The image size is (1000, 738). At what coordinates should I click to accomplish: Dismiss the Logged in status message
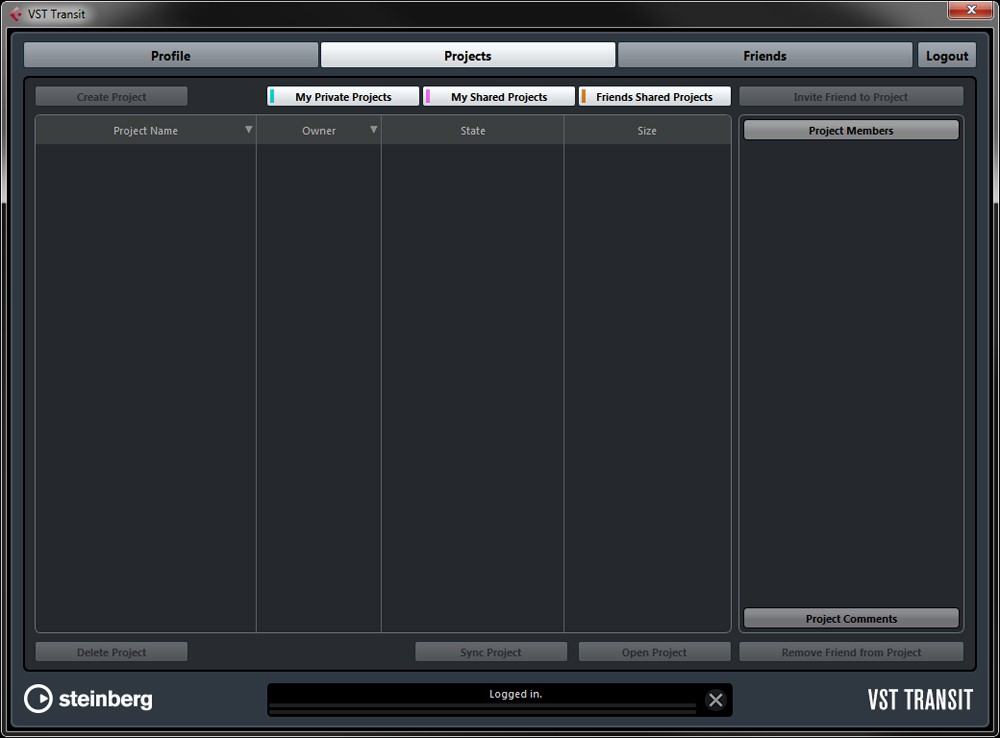716,700
